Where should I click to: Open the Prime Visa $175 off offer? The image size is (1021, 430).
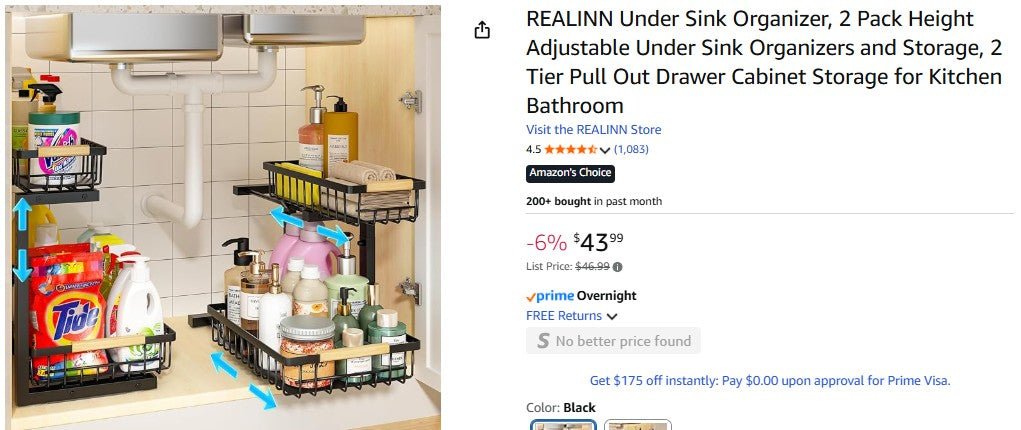770,380
